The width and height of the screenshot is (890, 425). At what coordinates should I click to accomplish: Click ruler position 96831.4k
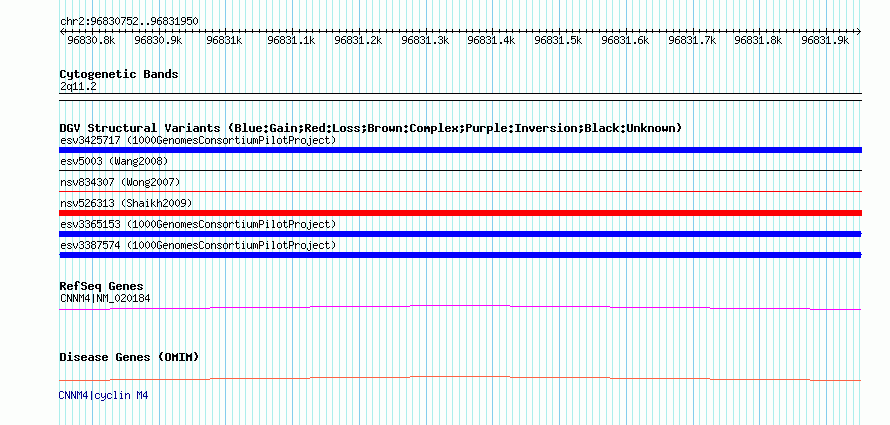[x=492, y=40]
